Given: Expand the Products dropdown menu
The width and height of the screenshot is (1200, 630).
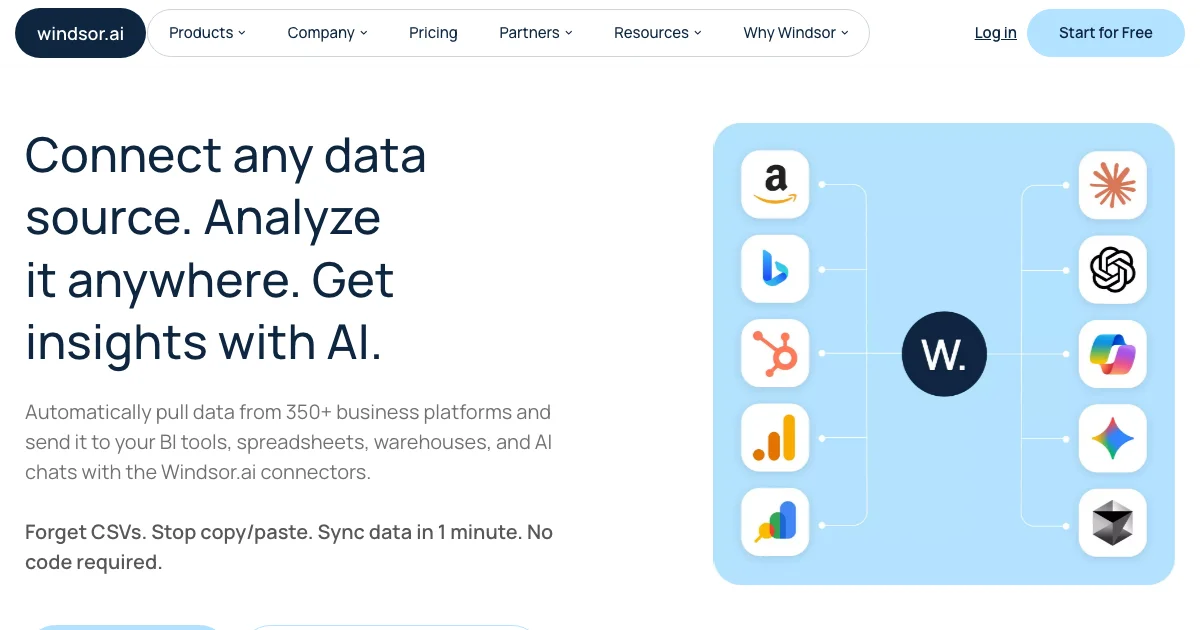Looking at the screenshot, I should pos(207,33).
